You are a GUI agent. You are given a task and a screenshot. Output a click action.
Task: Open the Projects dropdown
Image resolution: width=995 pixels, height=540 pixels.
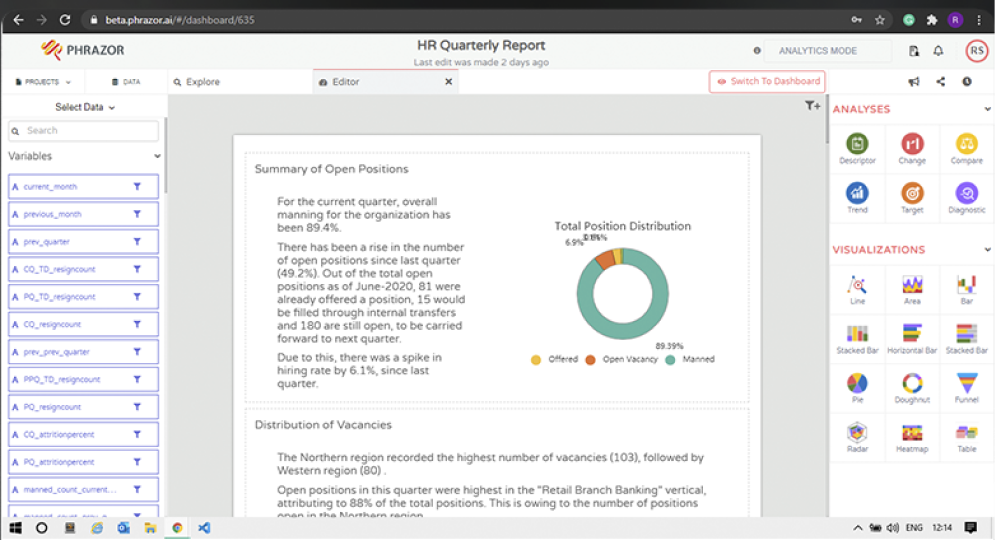click(43, 82)
